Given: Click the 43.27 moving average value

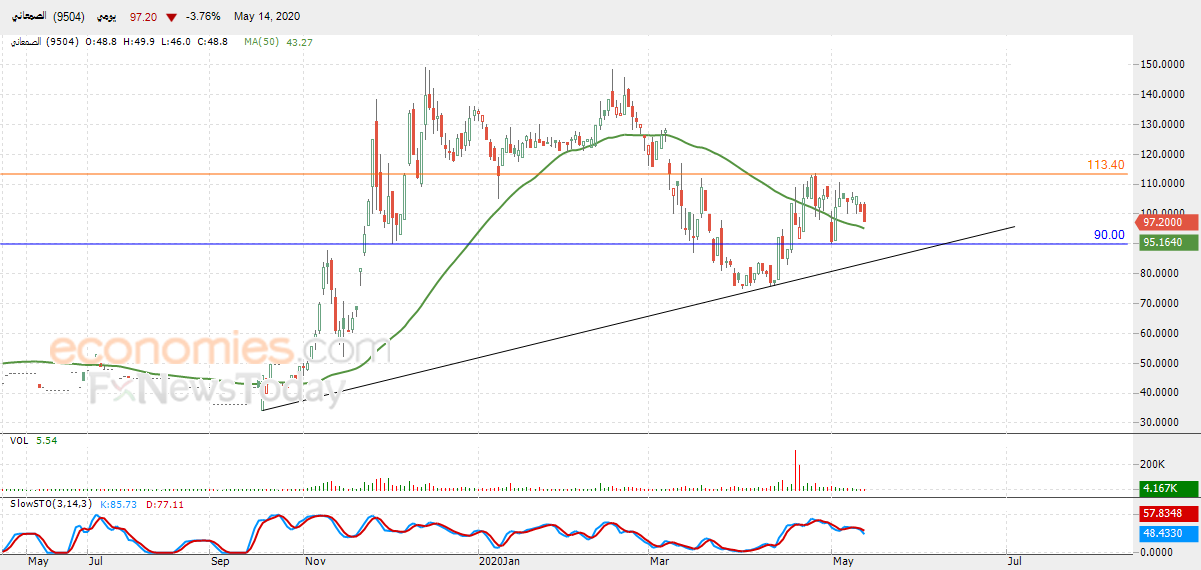Looking at the screenshot, I should pyautogui.click(x=299, y=42).
